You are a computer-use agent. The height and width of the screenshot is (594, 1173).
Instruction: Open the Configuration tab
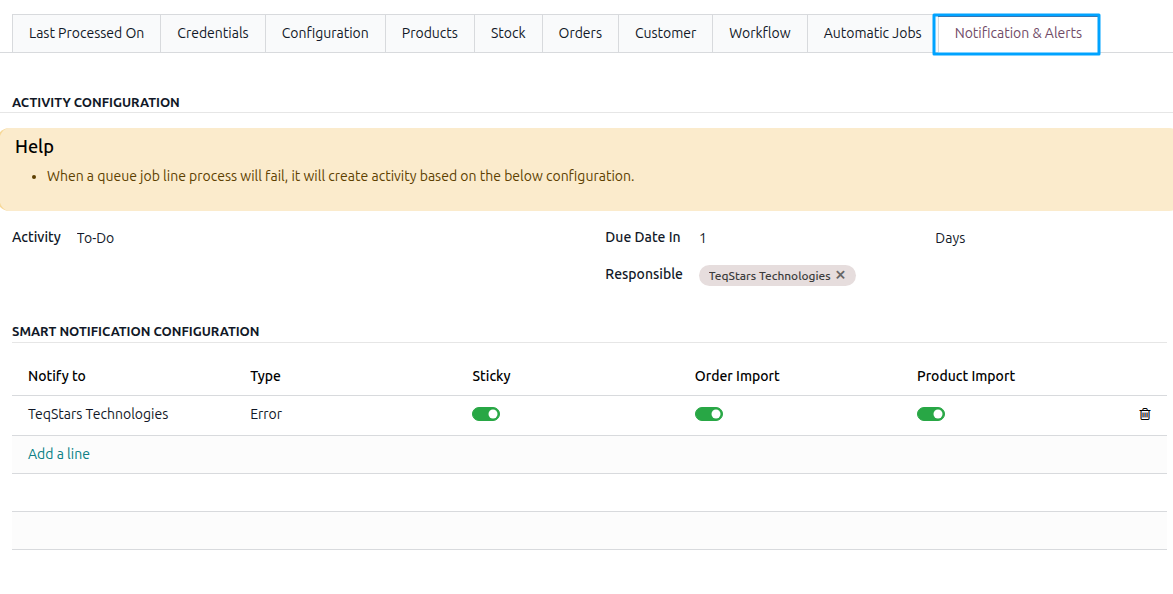325,33
